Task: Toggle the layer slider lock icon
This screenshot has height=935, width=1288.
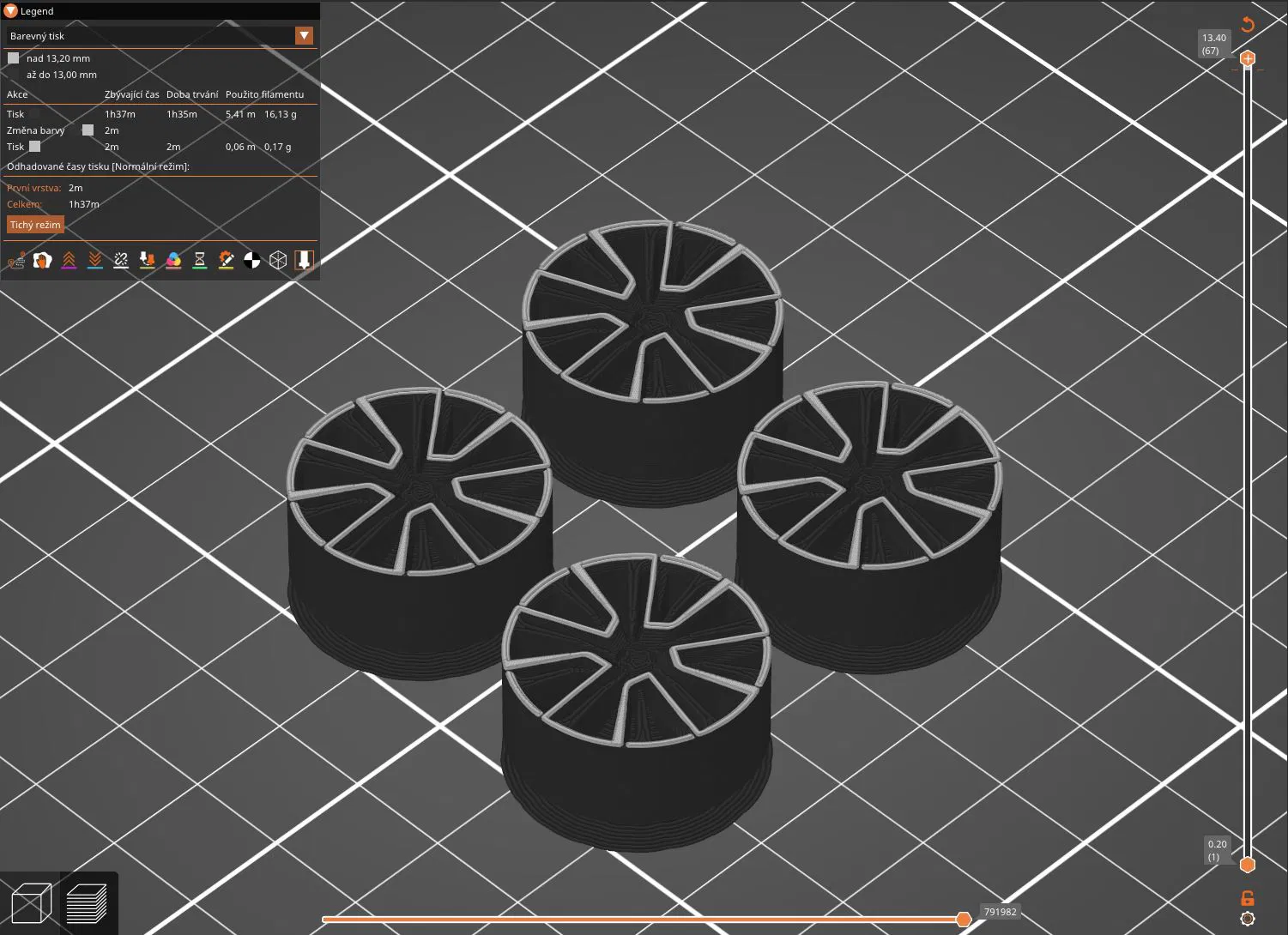Action: (1248, 898)
